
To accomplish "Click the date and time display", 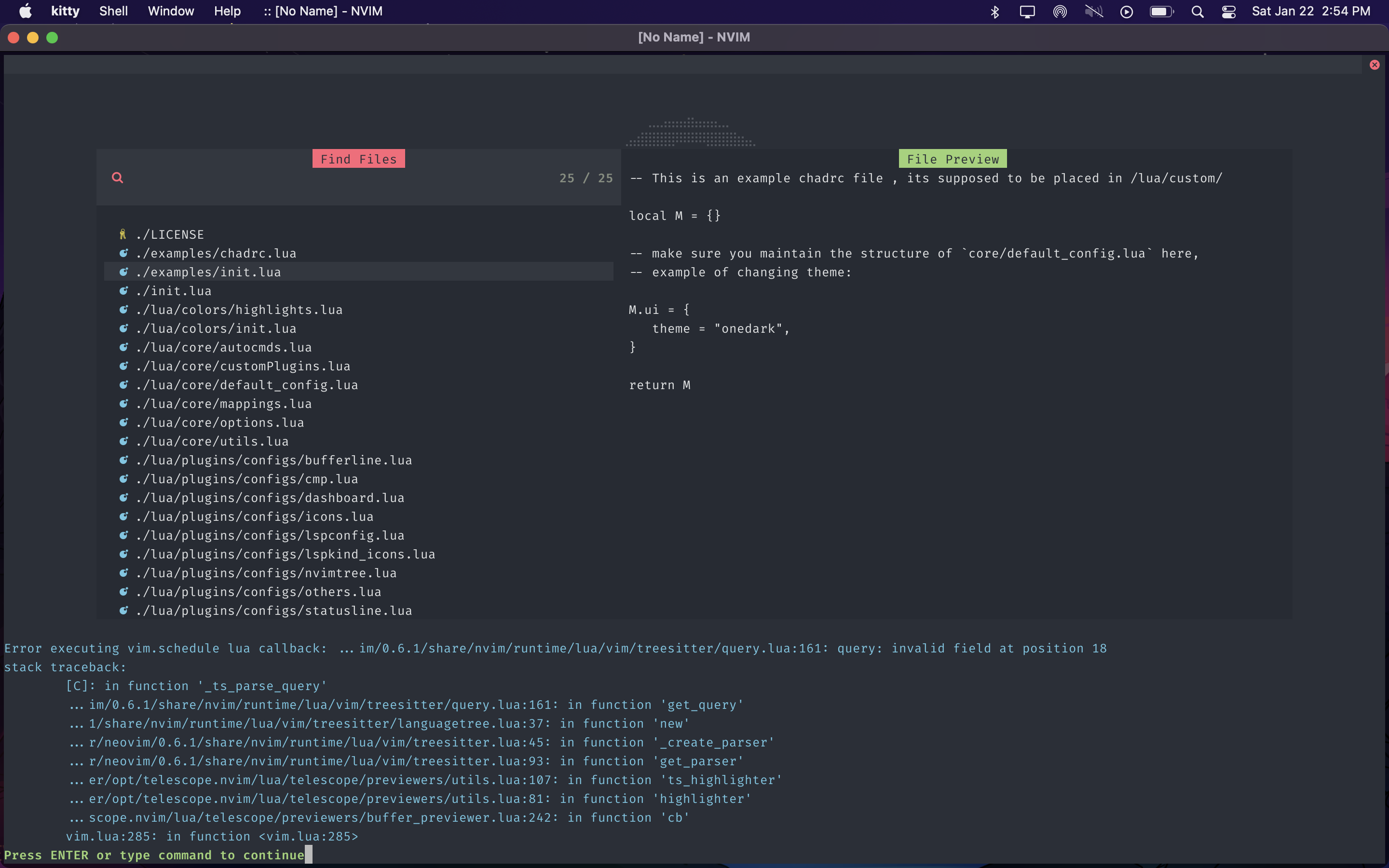I will tap(1311, 12).
